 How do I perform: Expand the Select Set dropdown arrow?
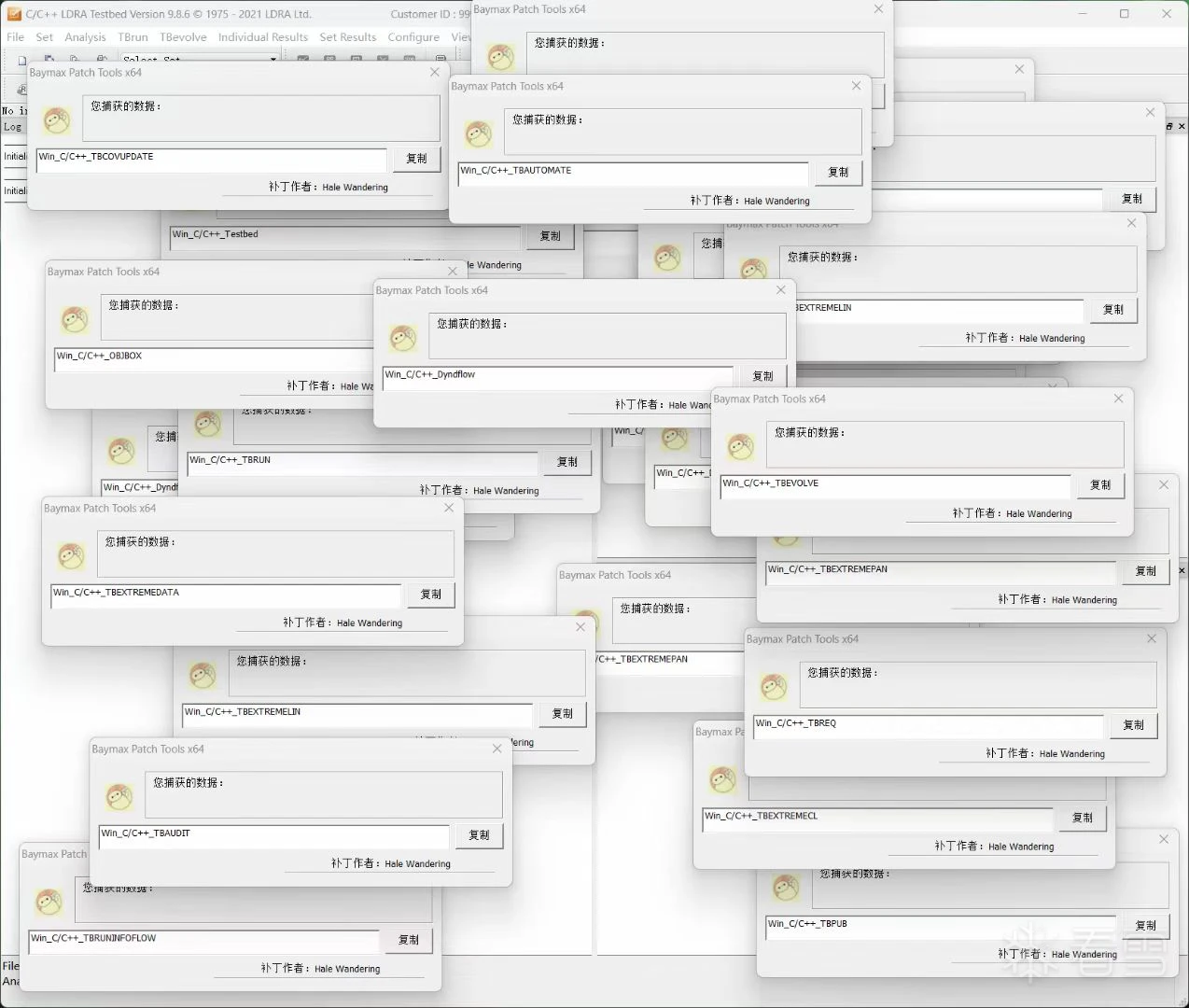(273, 59)
